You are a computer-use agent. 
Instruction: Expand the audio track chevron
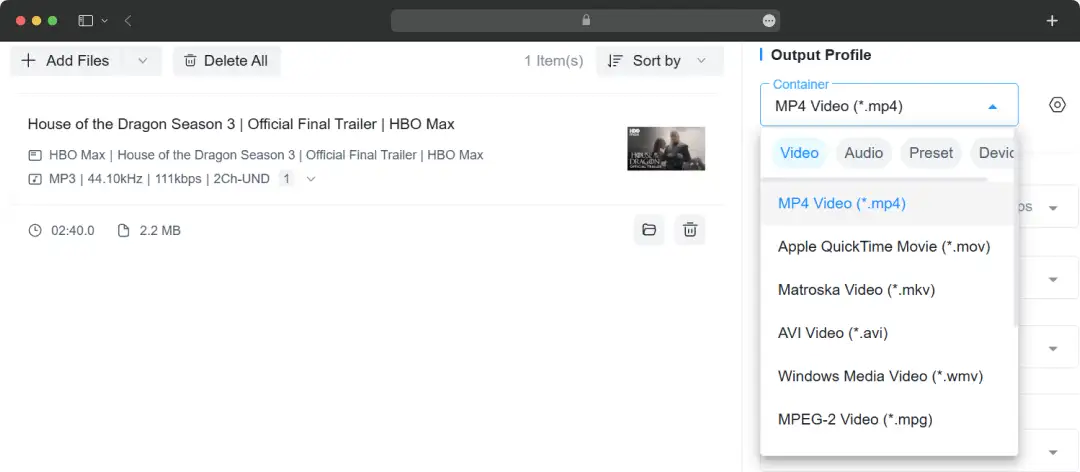(311, 179)
